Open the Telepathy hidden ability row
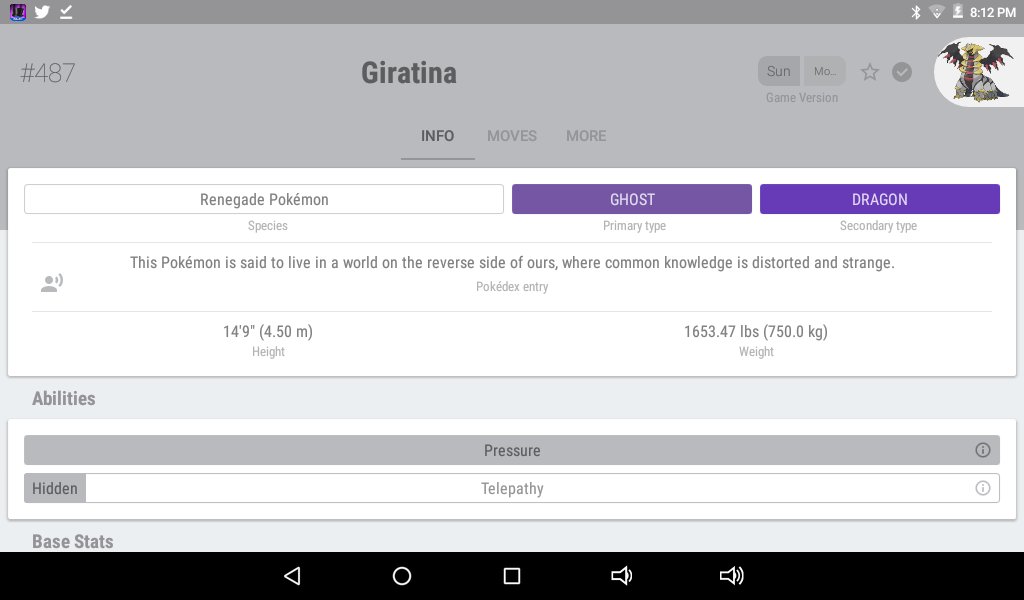Viewport: 1024px width, 600px height. click(x=512, y=488)
